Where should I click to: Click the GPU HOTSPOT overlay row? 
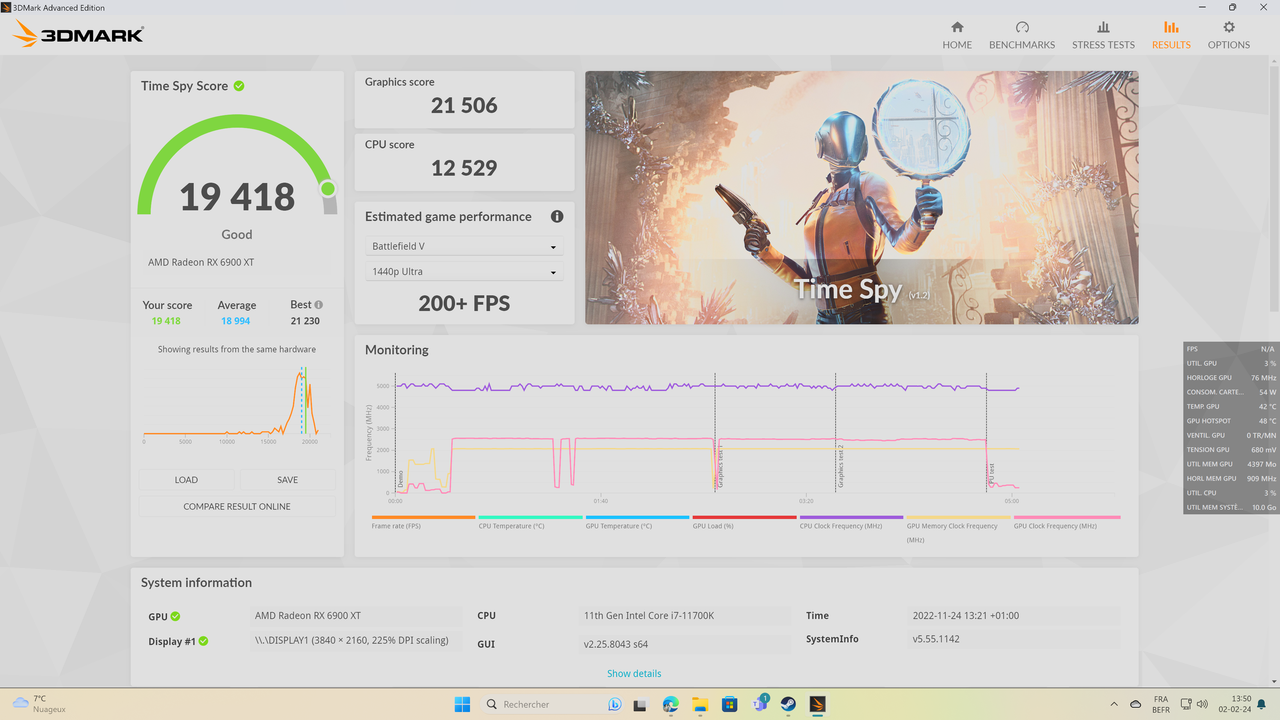click(1231, 421)
